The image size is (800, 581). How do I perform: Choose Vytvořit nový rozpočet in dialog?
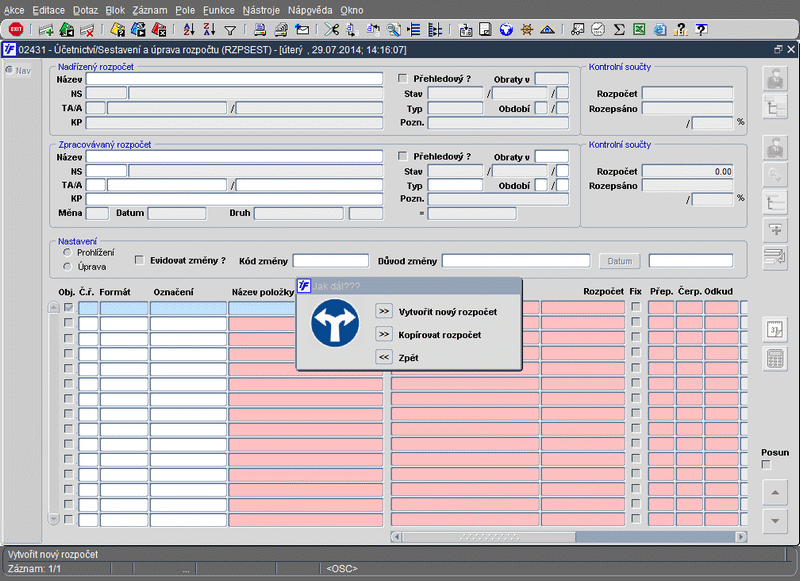click(x=384, y=312)
